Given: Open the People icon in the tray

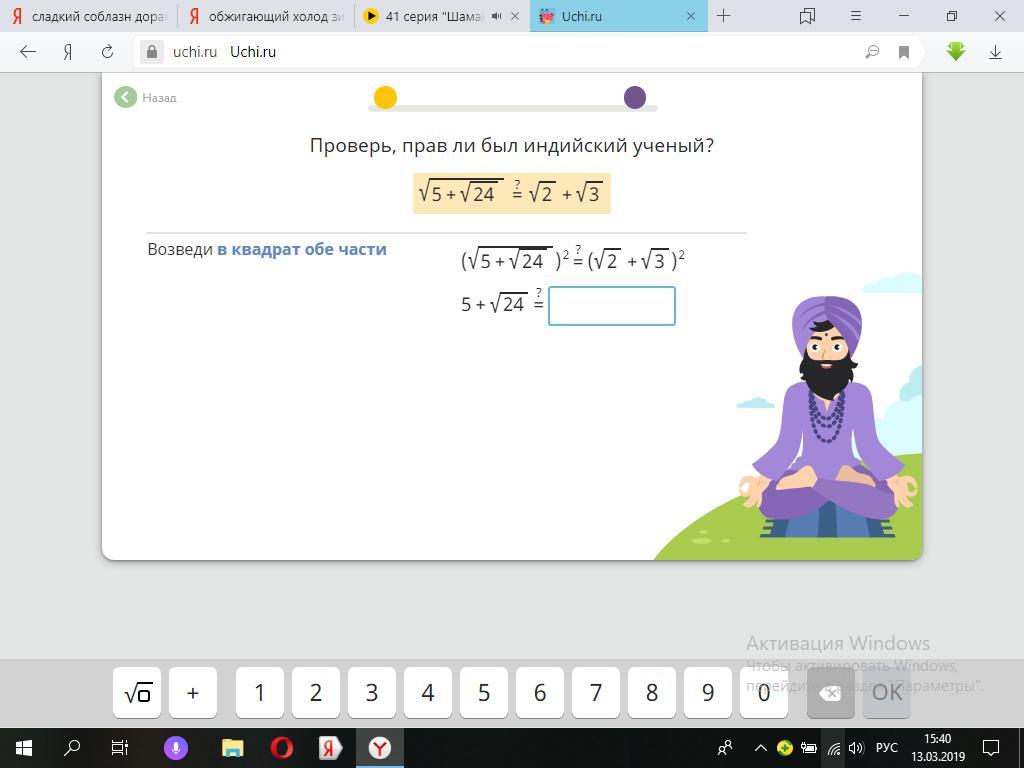Looking at the screenshot, I should click(724, 748).
